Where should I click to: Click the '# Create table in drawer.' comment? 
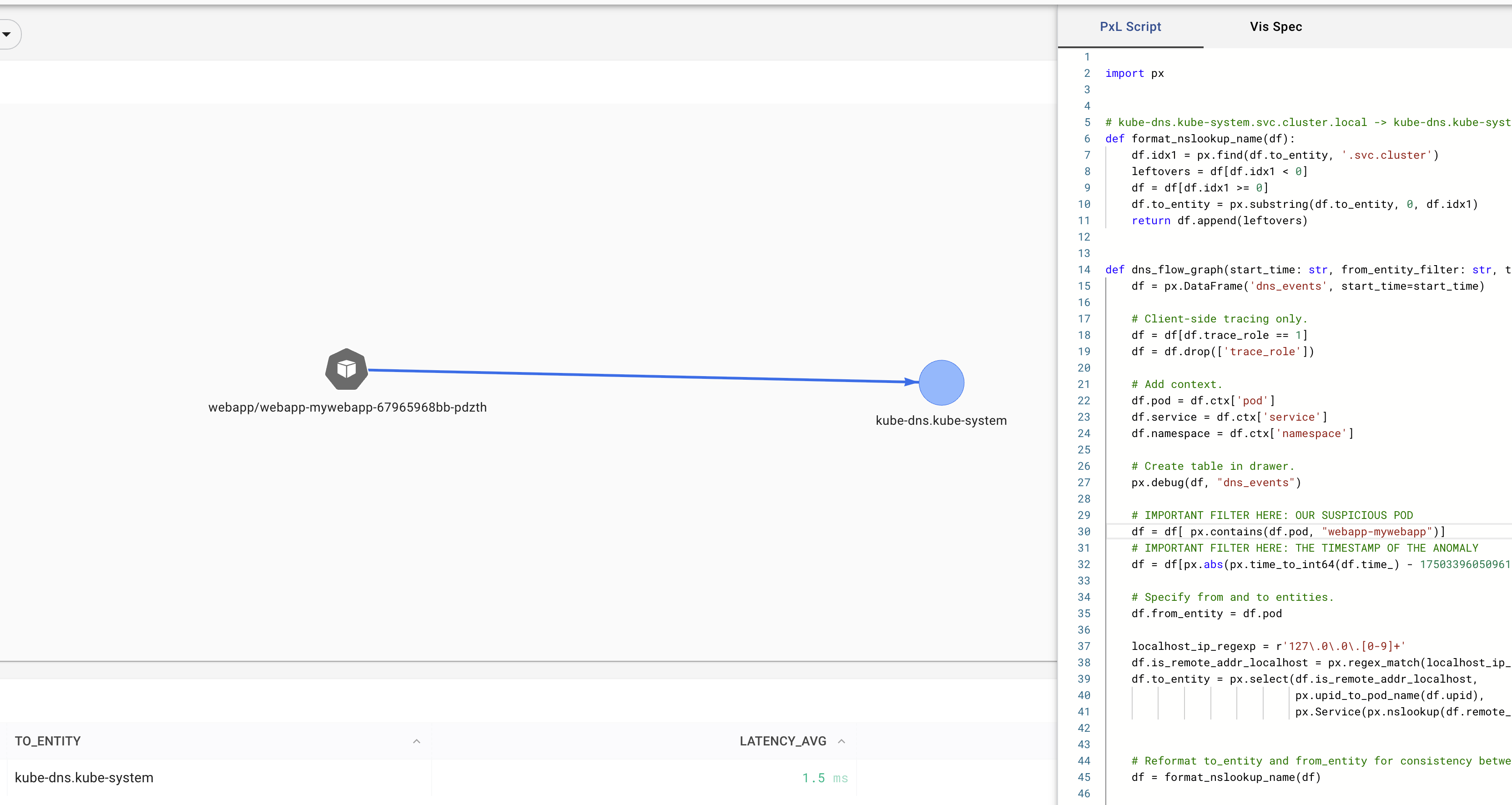coord(1213,466)
